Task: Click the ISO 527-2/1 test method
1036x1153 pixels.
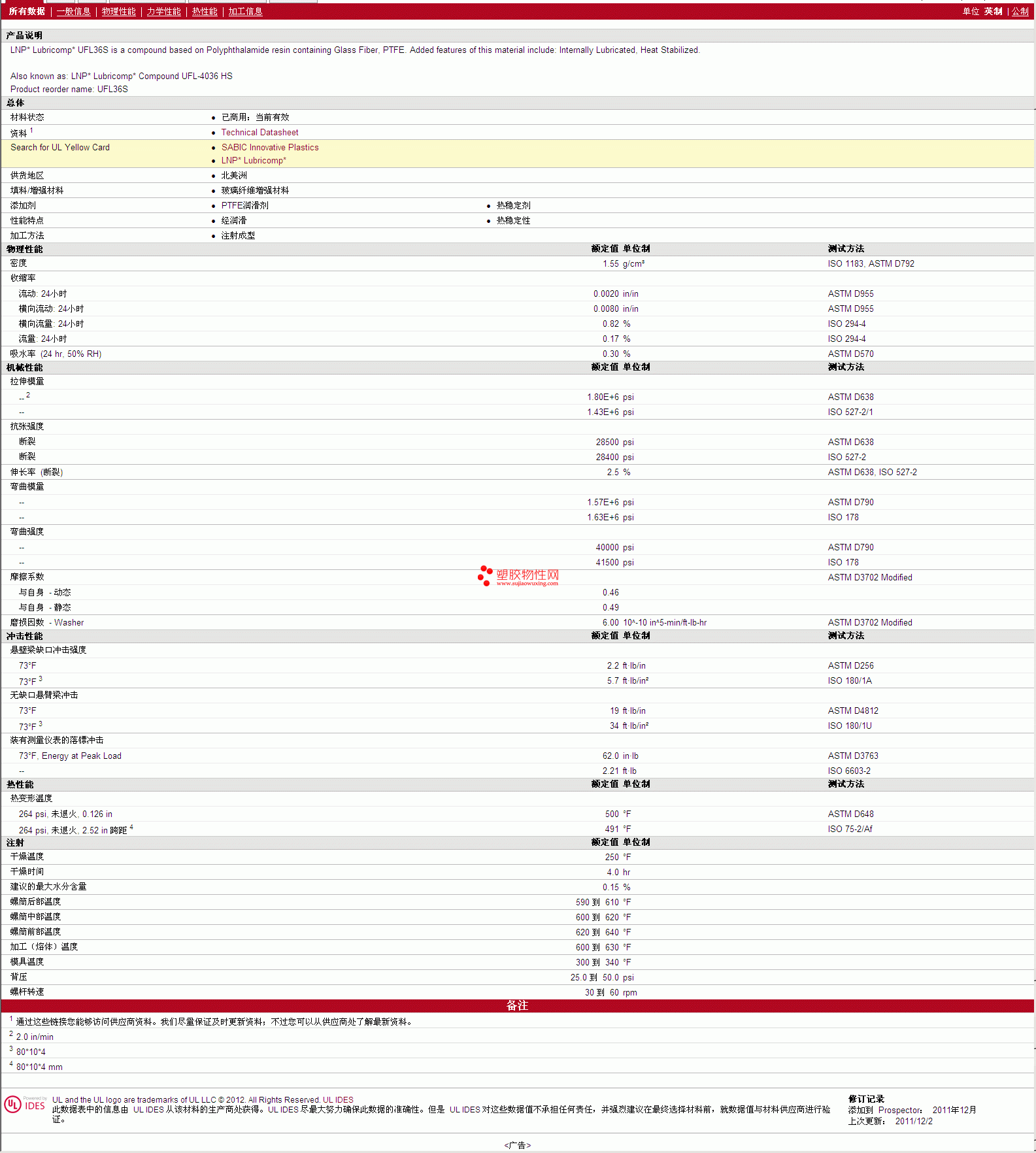Action: point(850,412)
